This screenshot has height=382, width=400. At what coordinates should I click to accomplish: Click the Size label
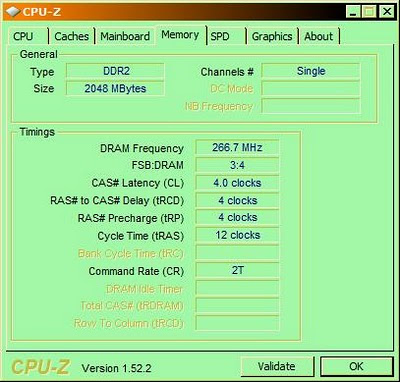tap(44, 89)
